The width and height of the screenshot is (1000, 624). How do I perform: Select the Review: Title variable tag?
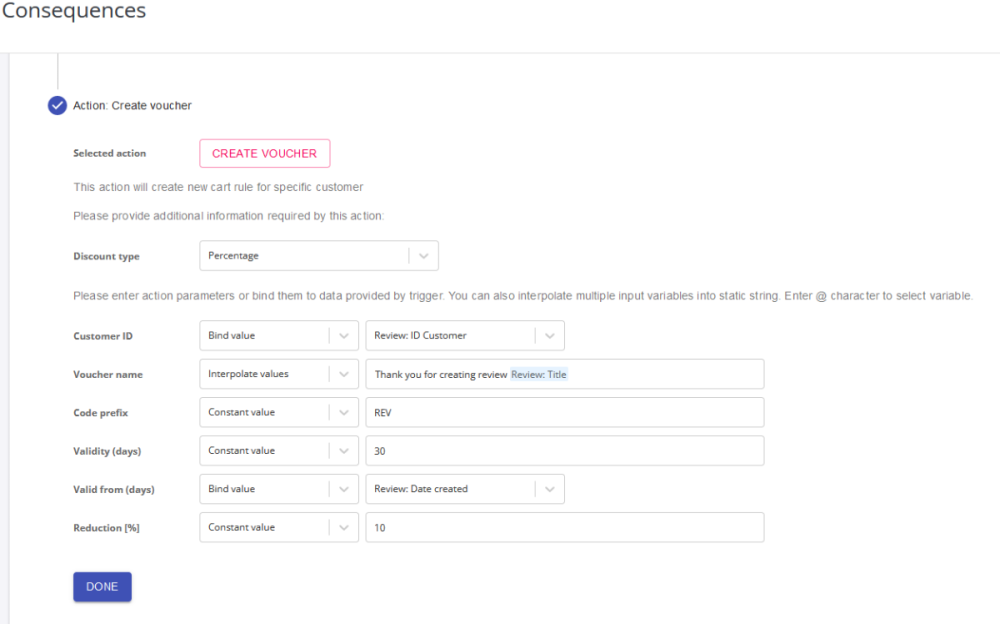(539, 374)
